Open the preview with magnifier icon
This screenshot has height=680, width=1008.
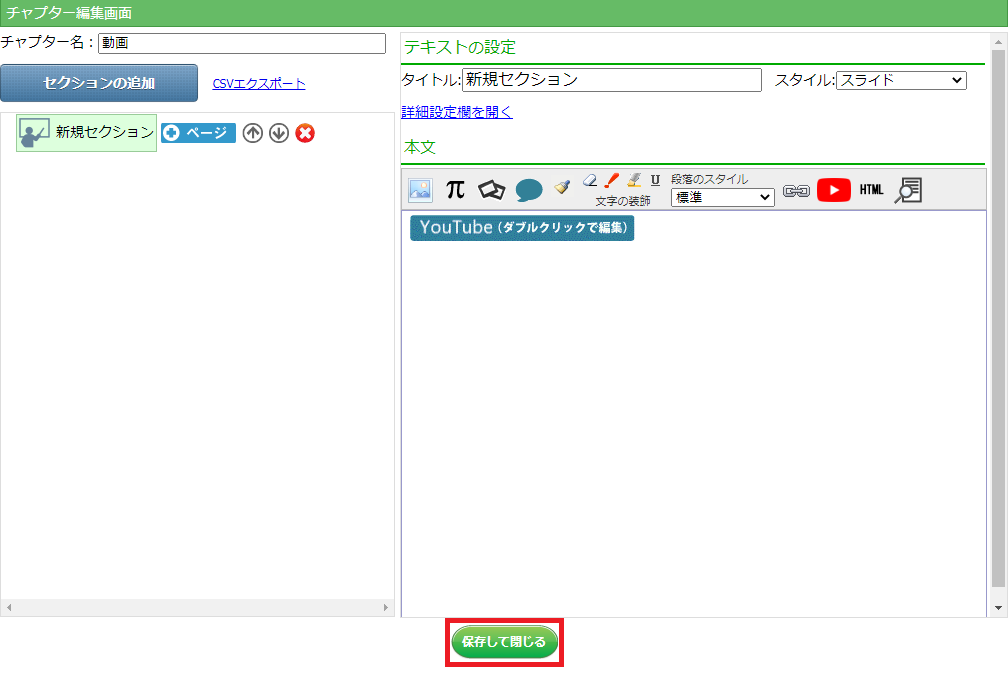click(x=908, y=190)
